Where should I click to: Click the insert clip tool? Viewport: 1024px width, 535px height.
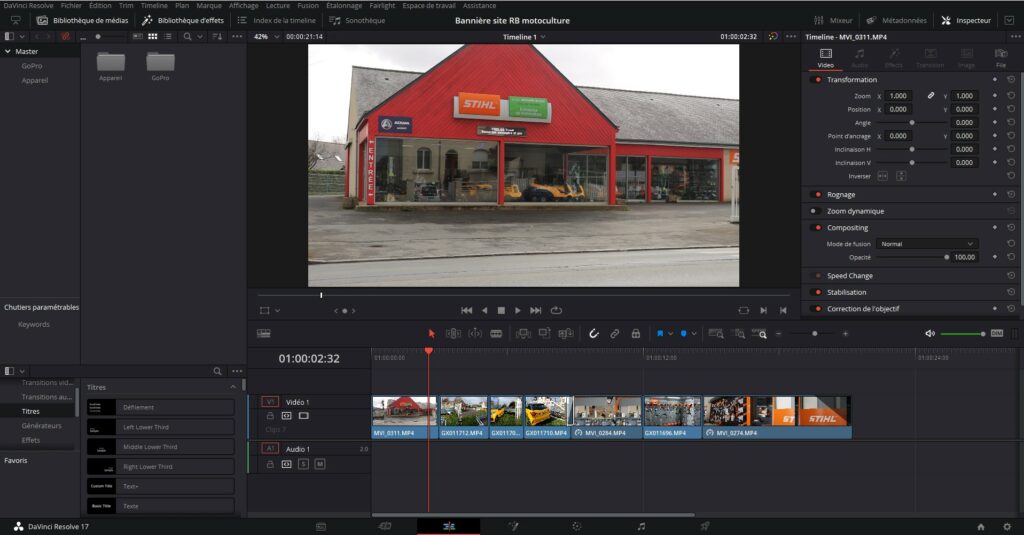[523, 334]
